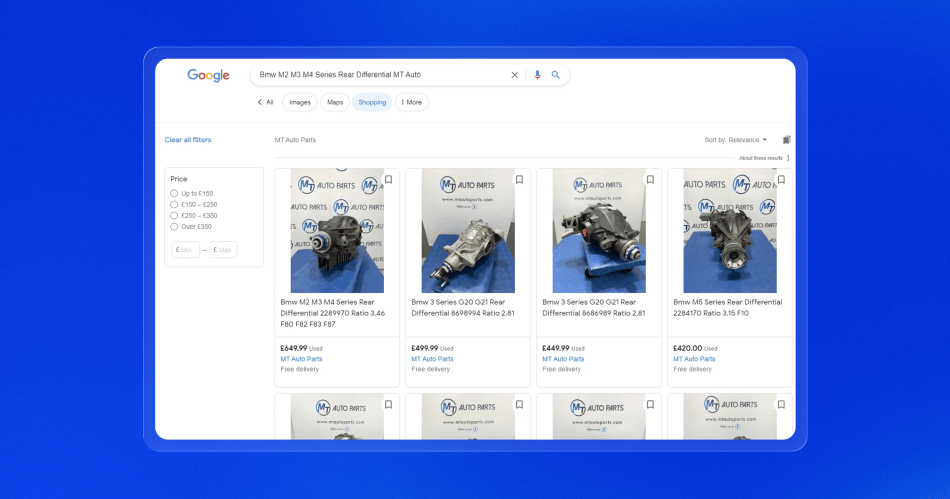
Task: Bookmark the first listing in second row
Action: (x=388, y=405)
